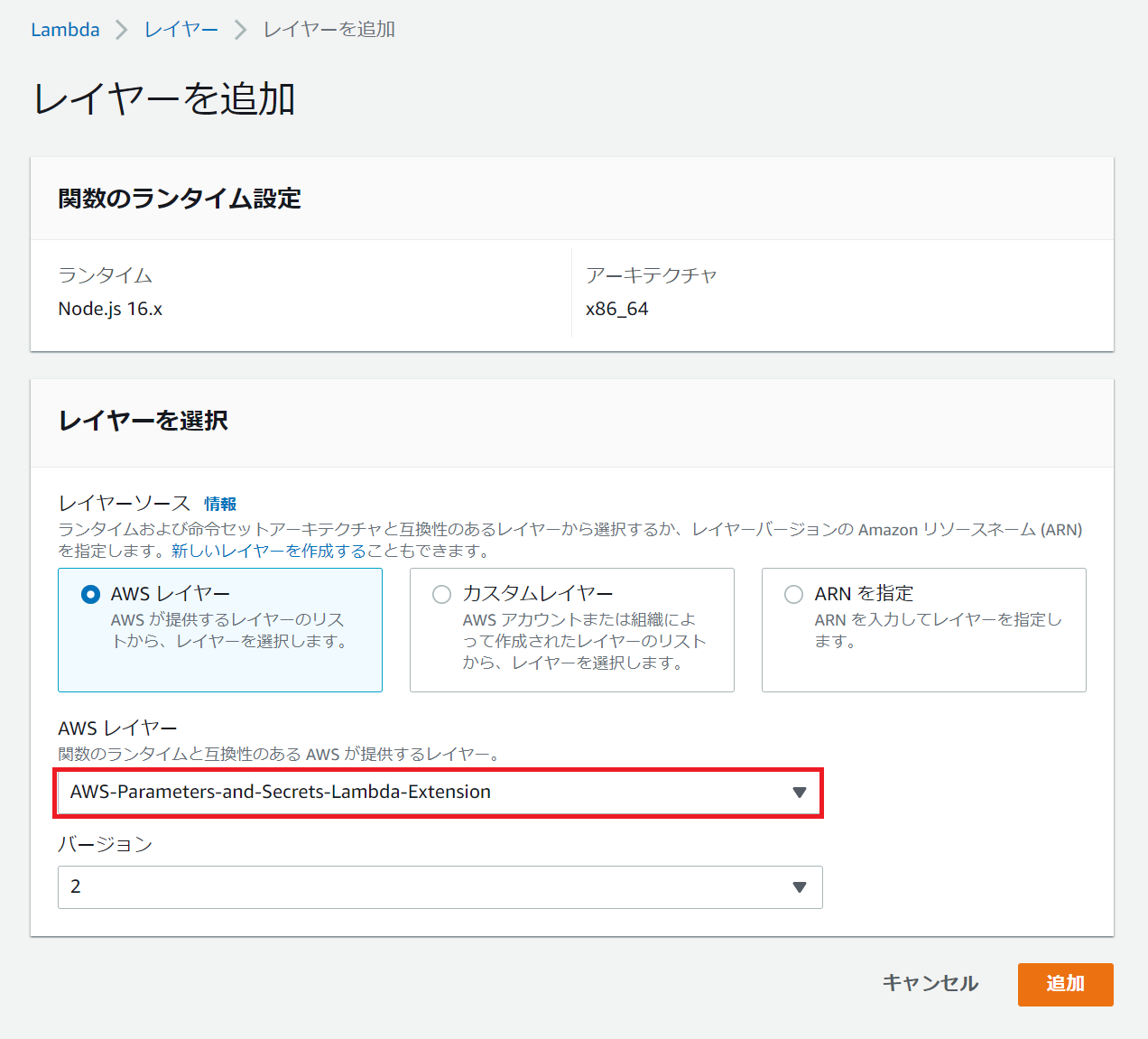Click the レイヤーを選択 section header

[141, 421]
